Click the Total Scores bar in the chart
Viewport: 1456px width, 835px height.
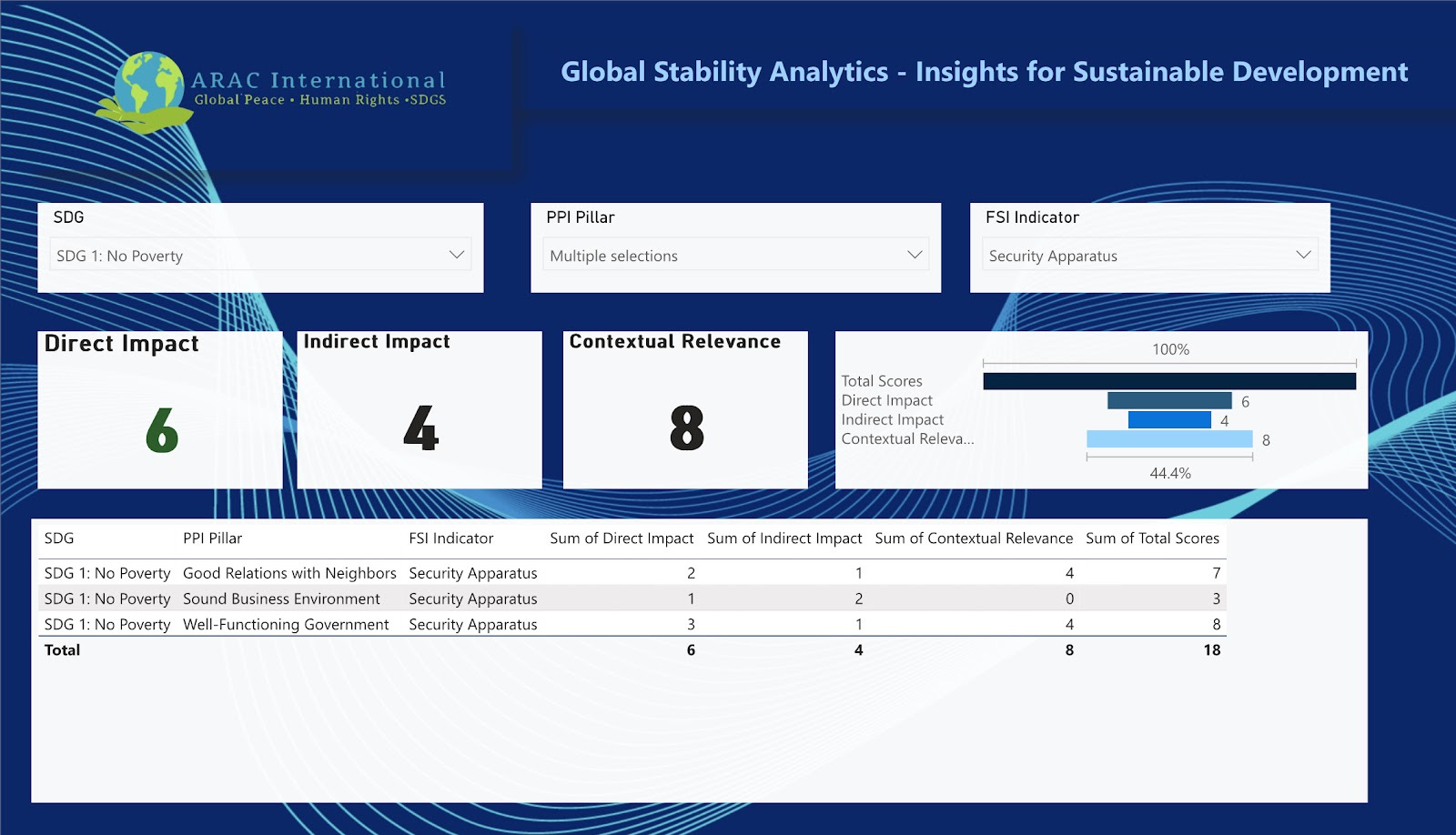[x=1169, y=381]
